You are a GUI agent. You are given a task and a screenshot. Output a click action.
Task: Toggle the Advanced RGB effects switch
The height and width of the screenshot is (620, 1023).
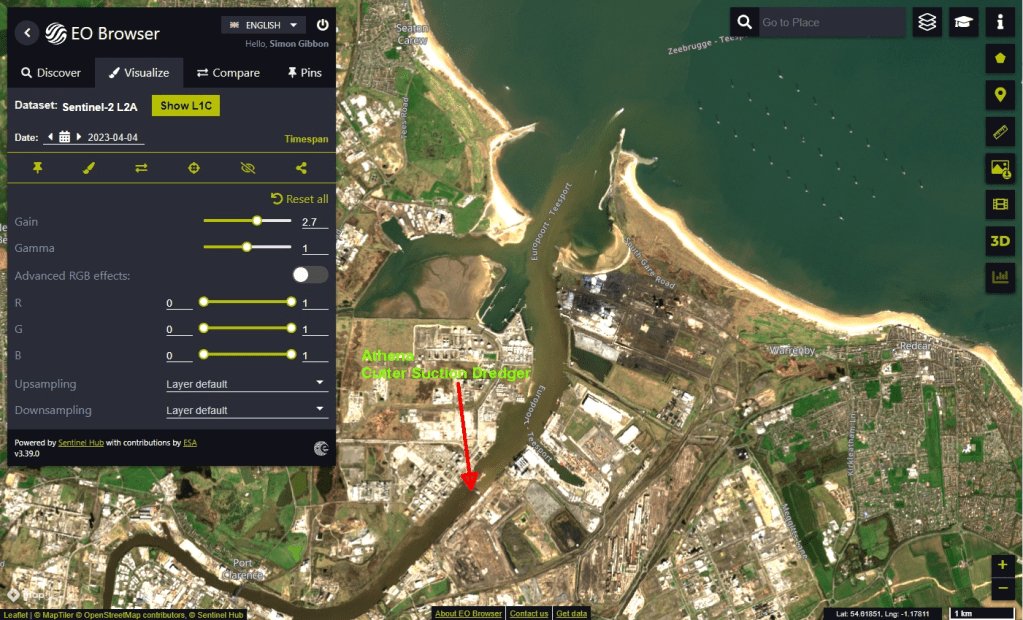310,275
